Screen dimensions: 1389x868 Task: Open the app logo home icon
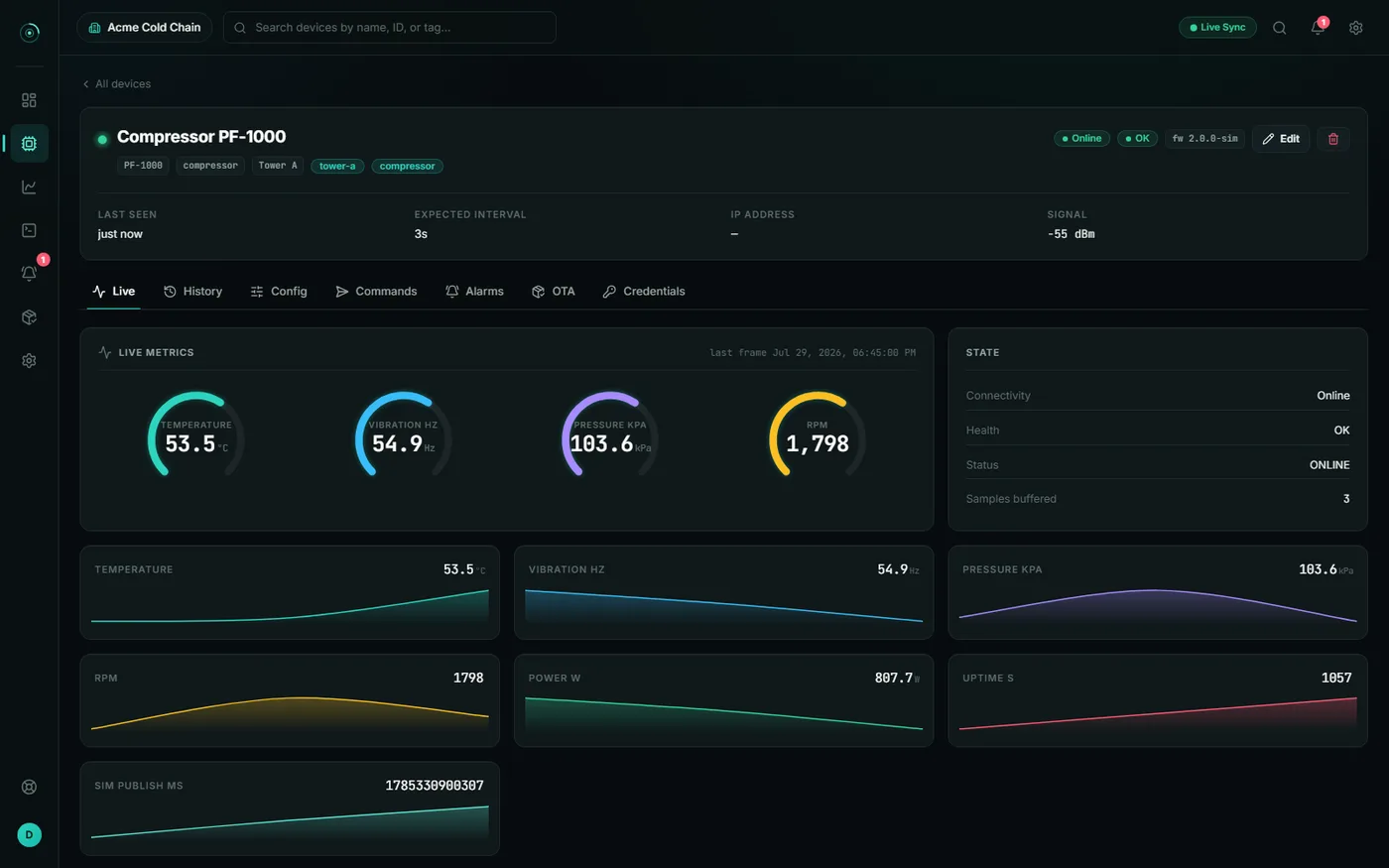coord(30,33)
